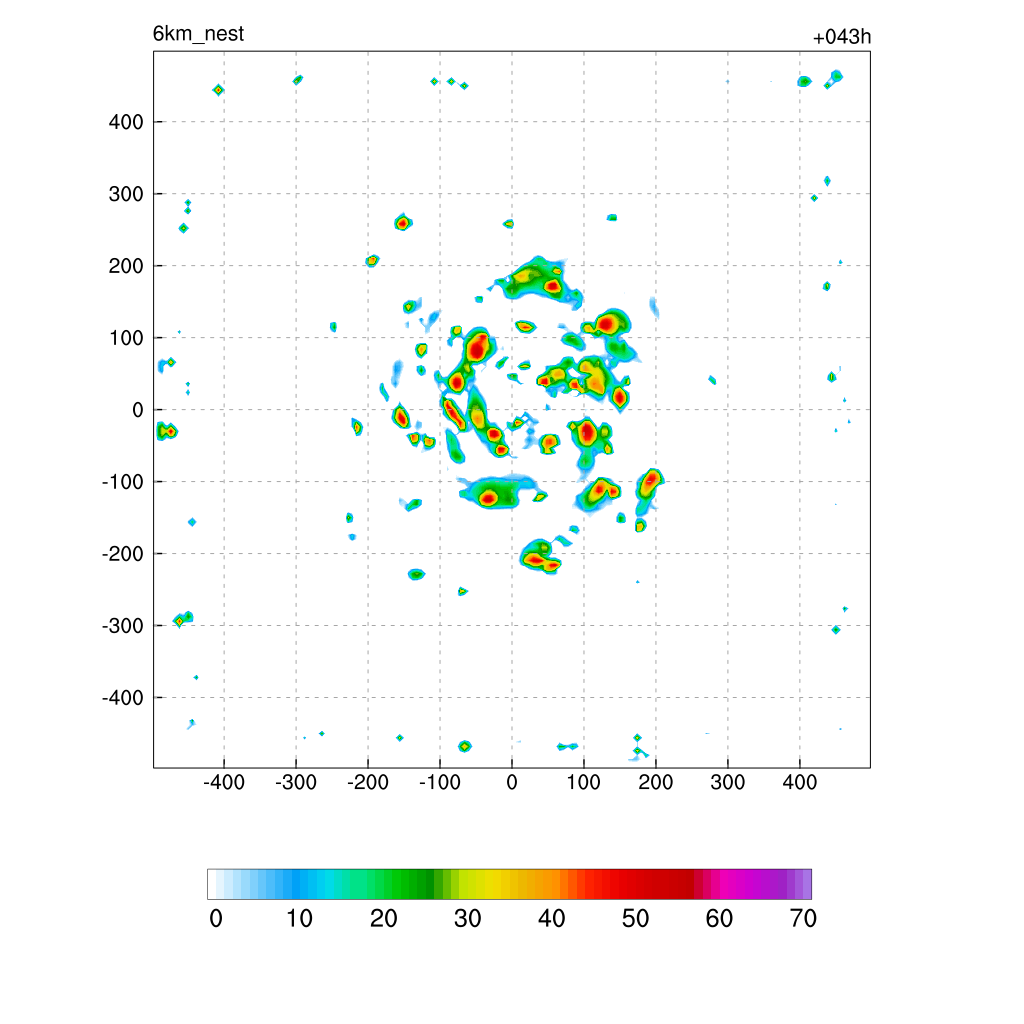The height and width of the screenshot is (1024, 1024).
Task: Click the colorbar label '60'
Action: (719, 918)
